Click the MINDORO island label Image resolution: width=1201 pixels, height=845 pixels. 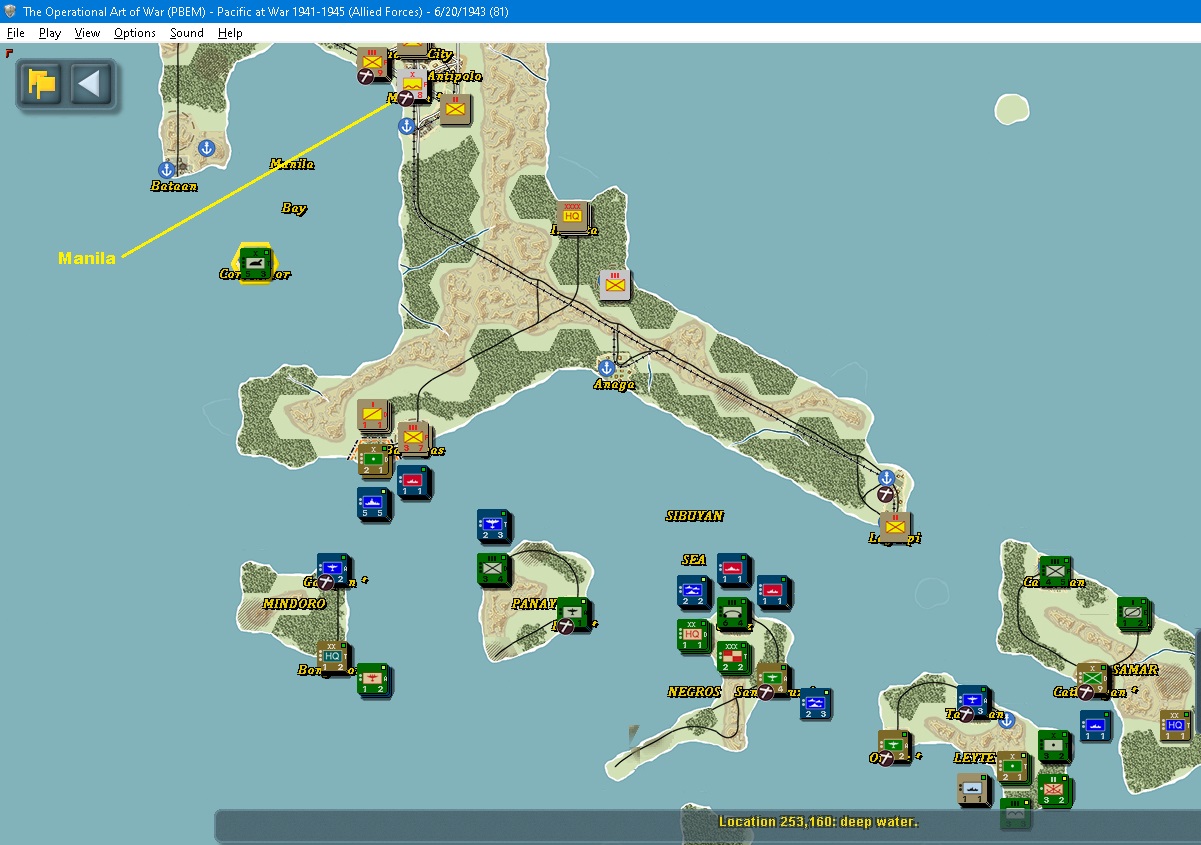(294, 604)
